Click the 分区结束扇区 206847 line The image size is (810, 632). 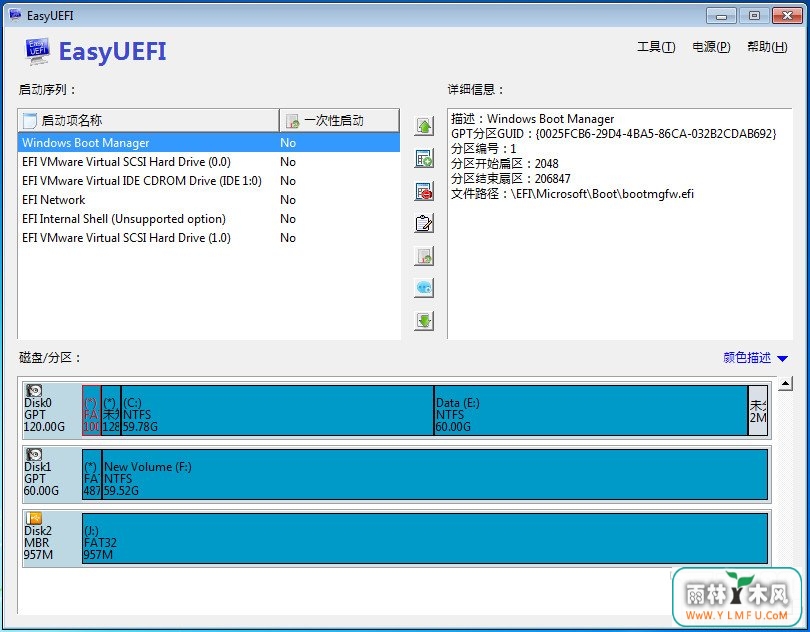pos(511,179)
